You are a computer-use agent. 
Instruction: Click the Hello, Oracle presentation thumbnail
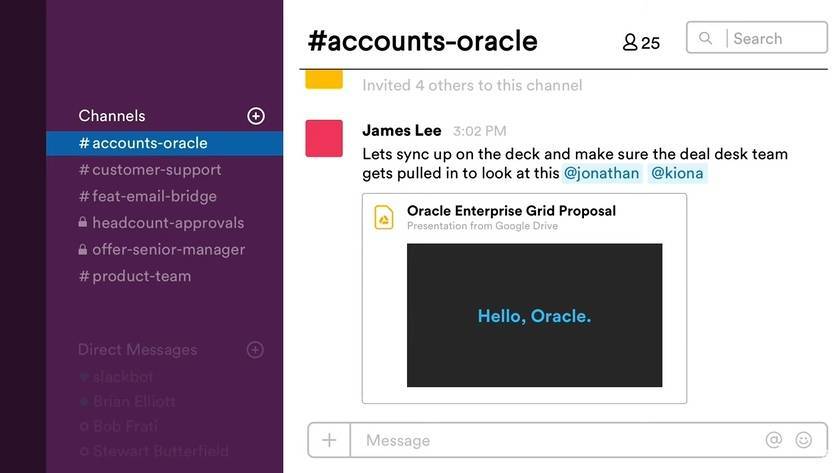(x=534, y=315)
